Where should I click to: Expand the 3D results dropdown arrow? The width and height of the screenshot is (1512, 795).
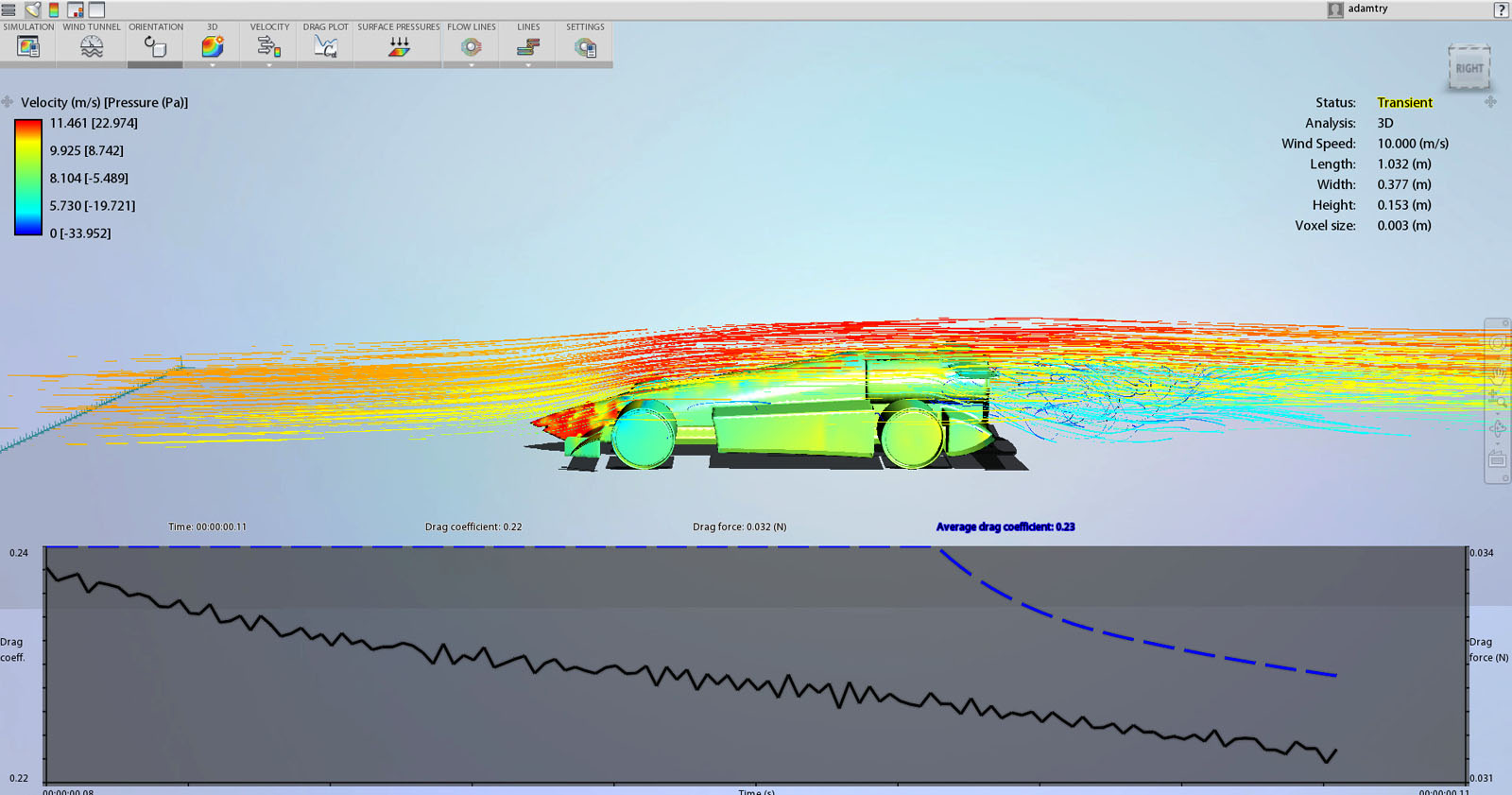point(213,65)
